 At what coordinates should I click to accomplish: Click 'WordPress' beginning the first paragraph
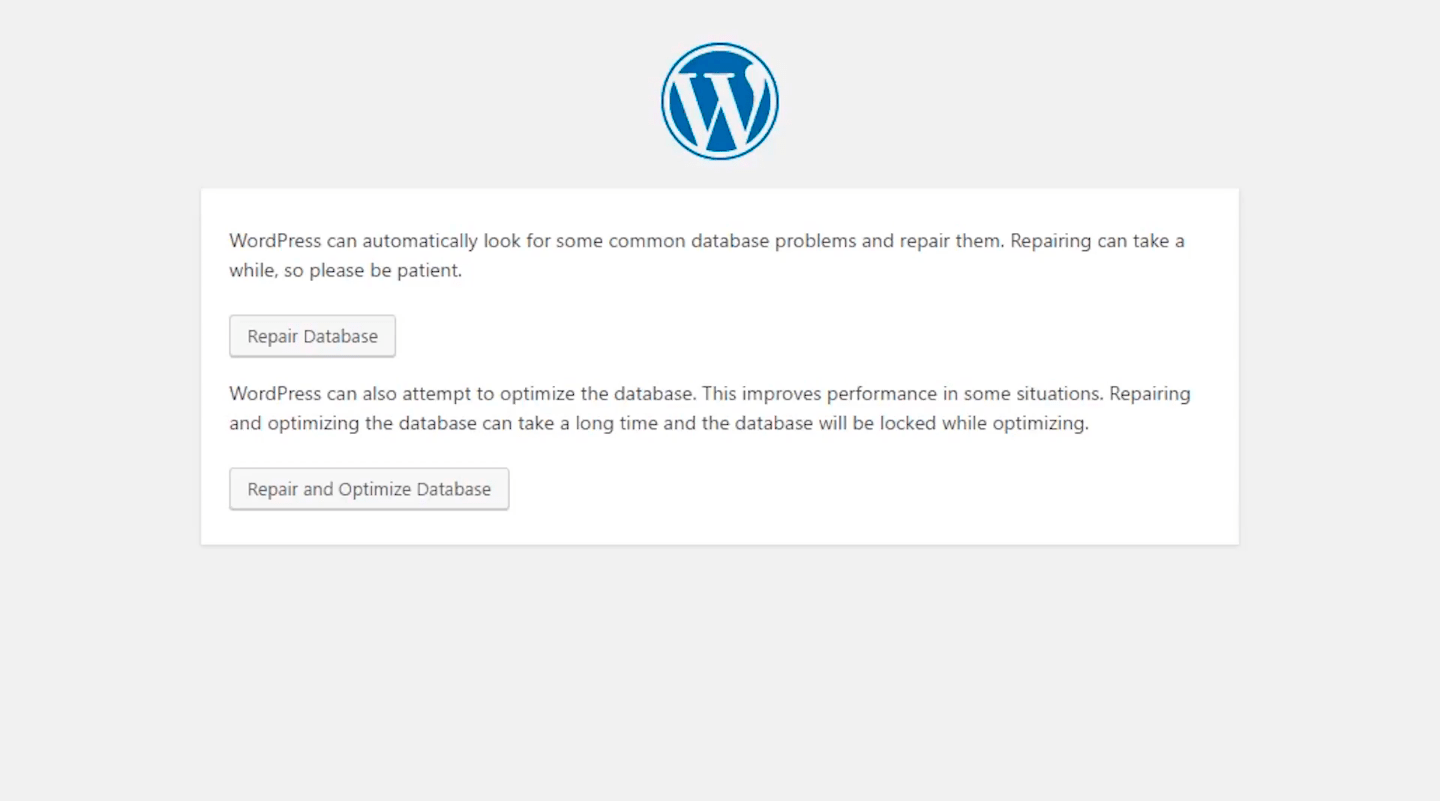tap(275, 241)
